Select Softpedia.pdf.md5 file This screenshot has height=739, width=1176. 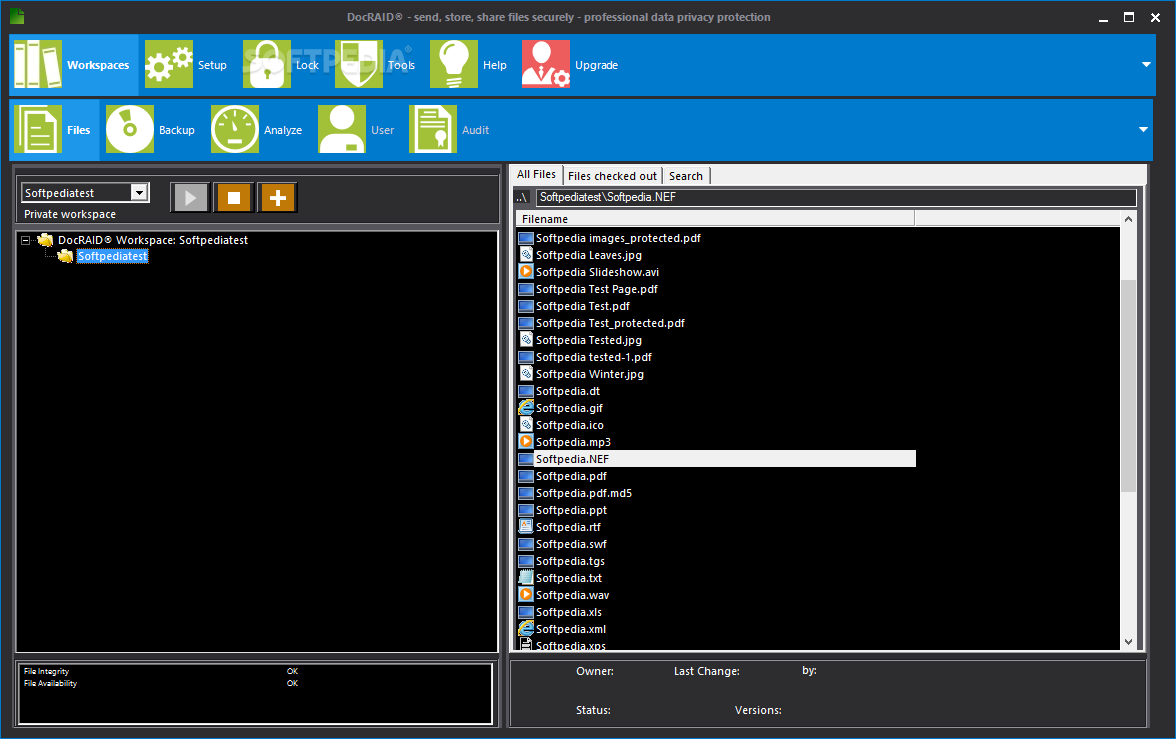584,493
